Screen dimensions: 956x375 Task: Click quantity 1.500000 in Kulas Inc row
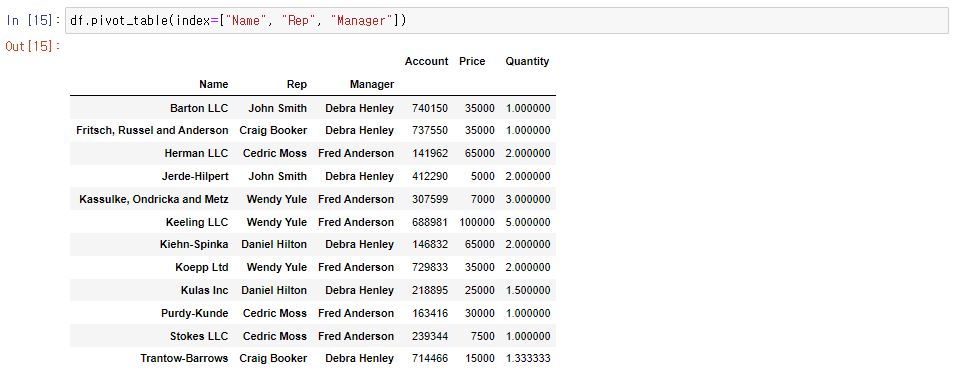point(528,290)
